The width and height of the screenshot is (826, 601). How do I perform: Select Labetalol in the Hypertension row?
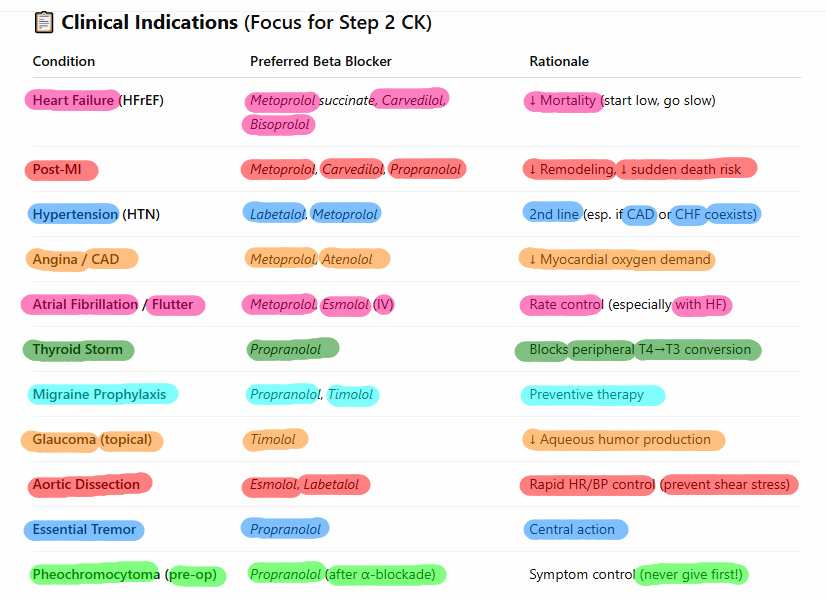click(277, 214)
